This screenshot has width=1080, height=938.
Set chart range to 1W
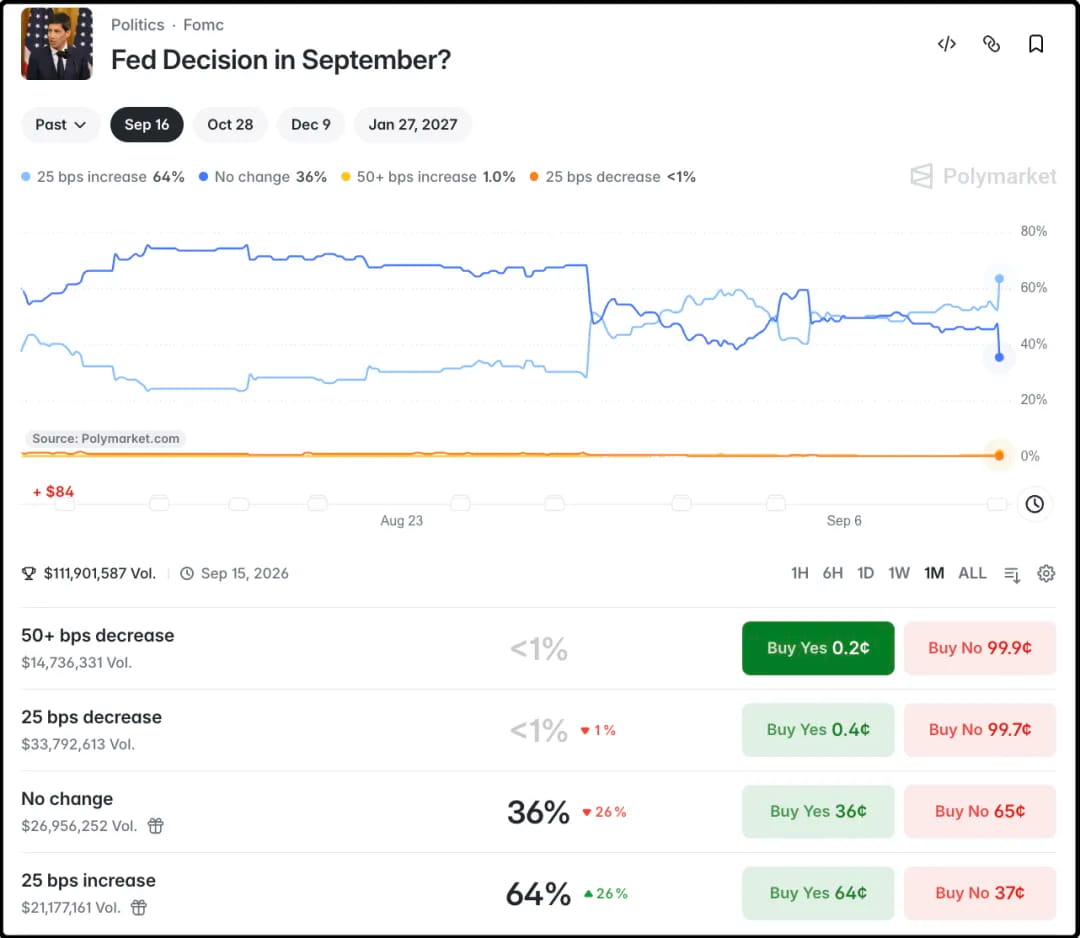tap(898, 574)
